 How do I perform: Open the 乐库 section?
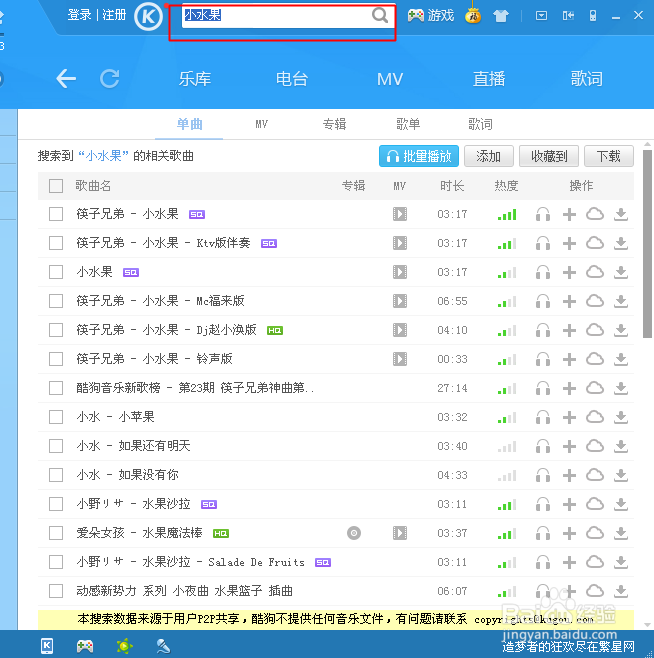[195, 78]
